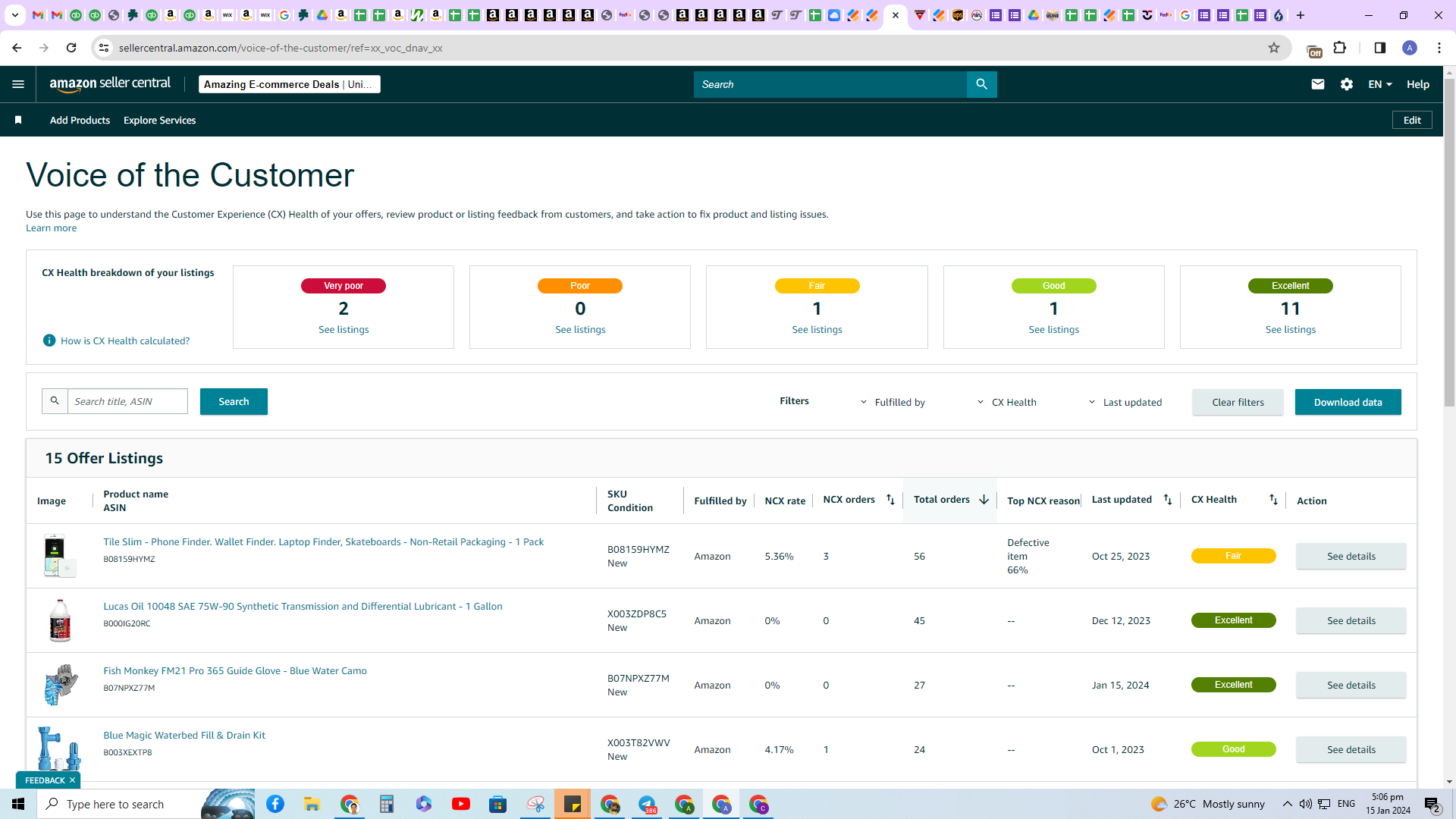This screenshot has height=819, width=1456.
Task: Open the messages envelope icon
Action: click(1318, 84)
